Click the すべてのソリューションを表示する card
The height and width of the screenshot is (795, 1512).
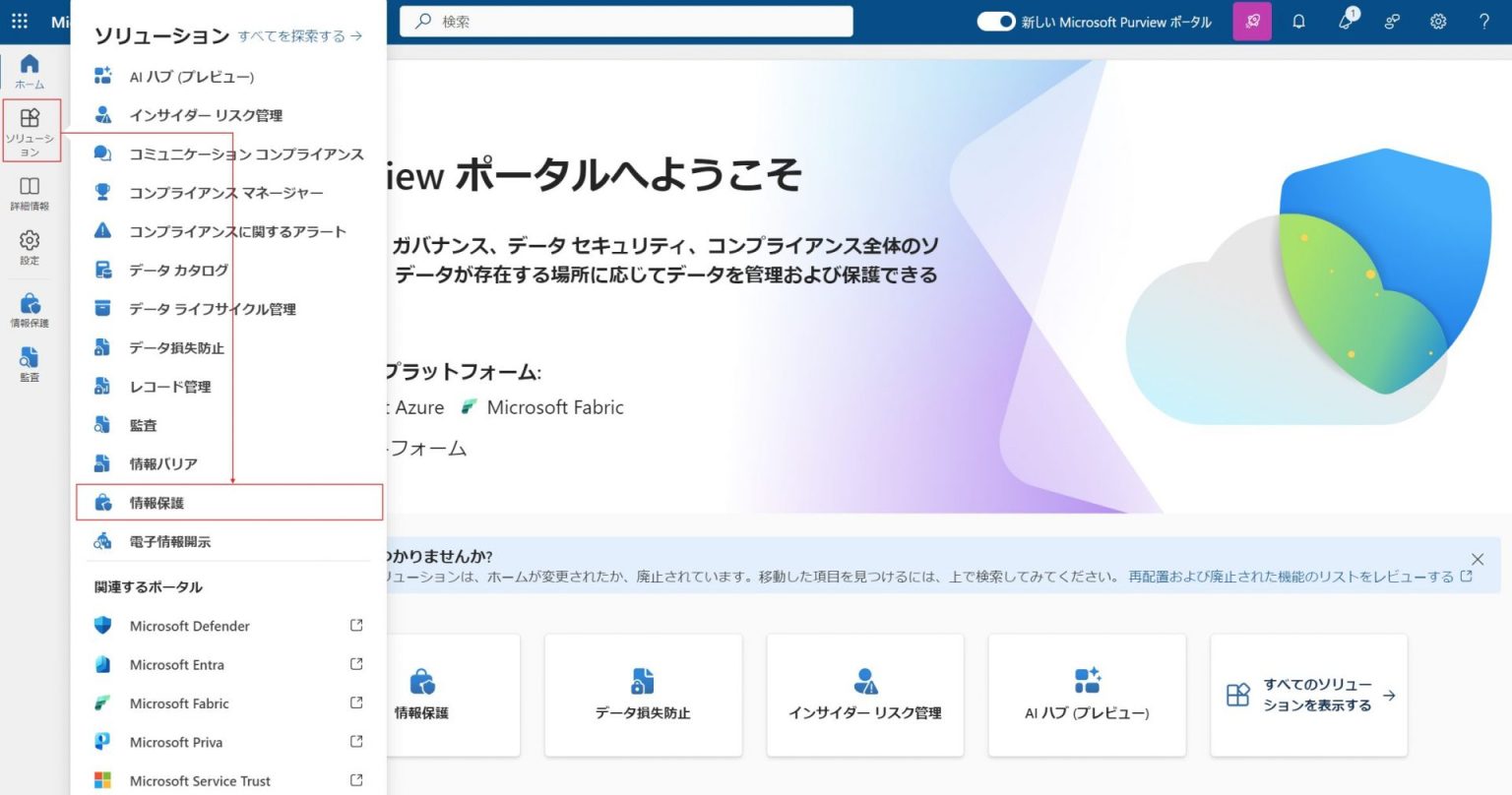[x=1308, y=696]
